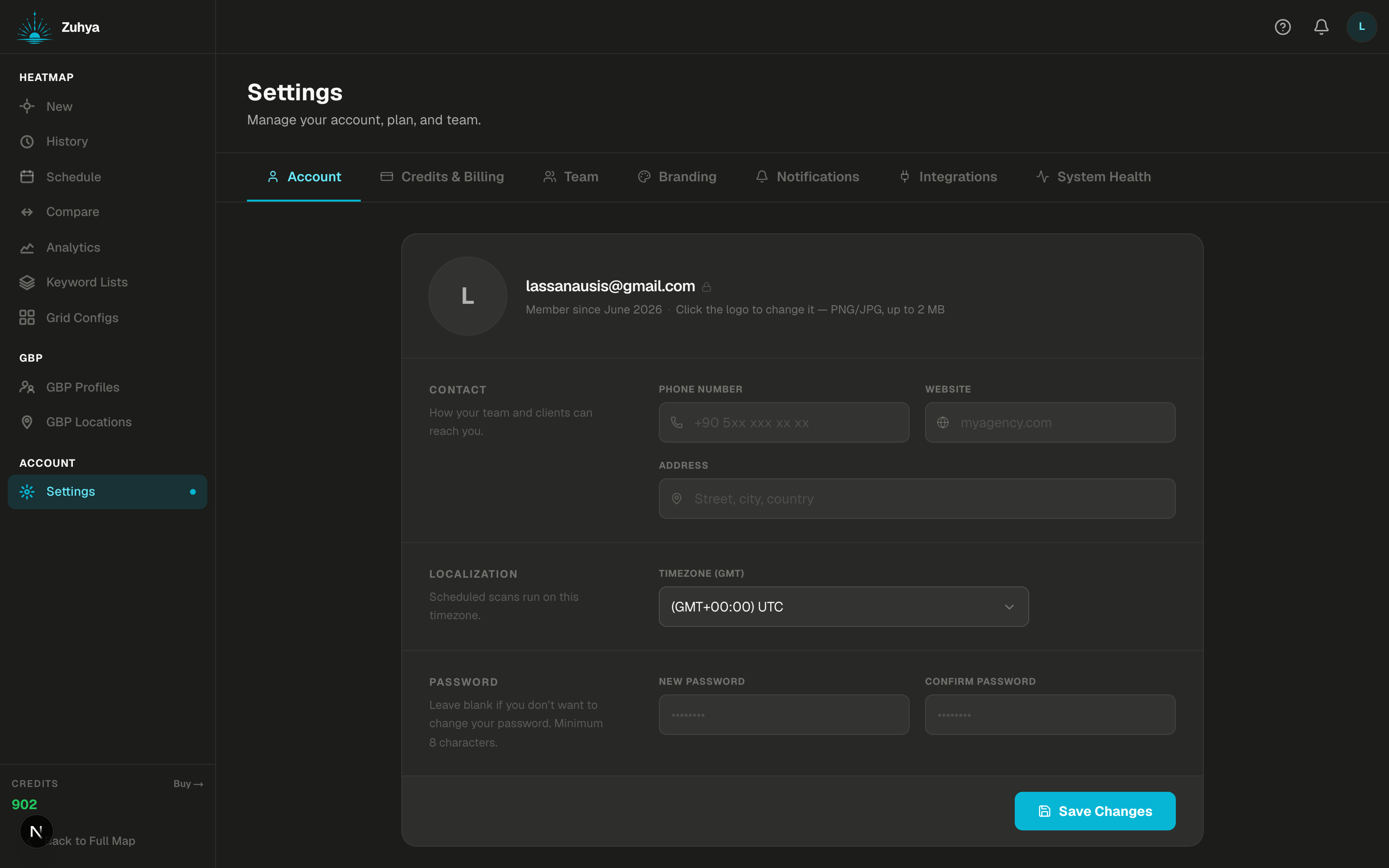Click the lock icon beside the email
1389x868 pixels.
(x=707, y=286)
